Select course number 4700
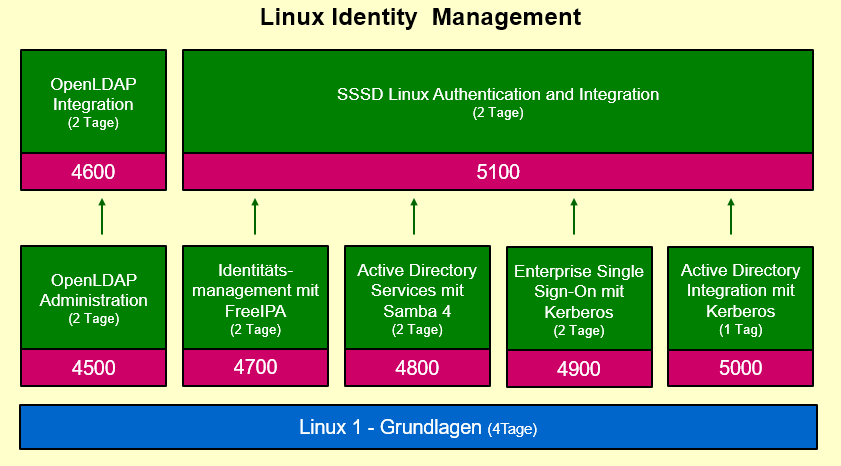This screenshot has width=841, height=466. coord(255,367)
